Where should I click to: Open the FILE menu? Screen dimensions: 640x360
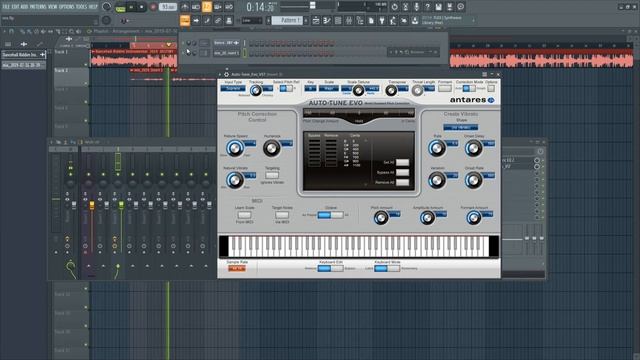click(6, 7)
